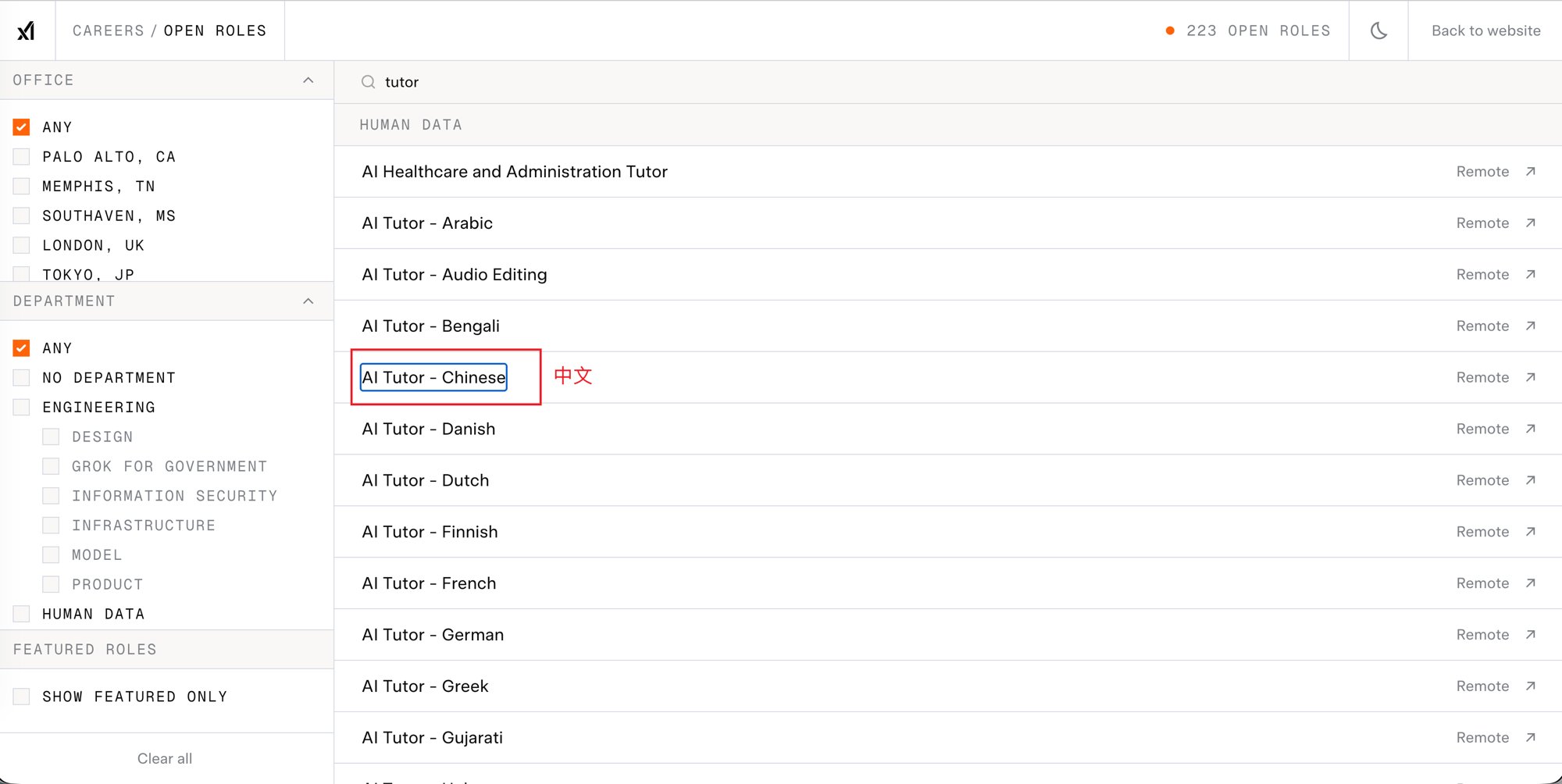The image size is (1562, 784).
Task: Open arrow icon for AI Tutor - Bengali
Action: [1531, 326]
